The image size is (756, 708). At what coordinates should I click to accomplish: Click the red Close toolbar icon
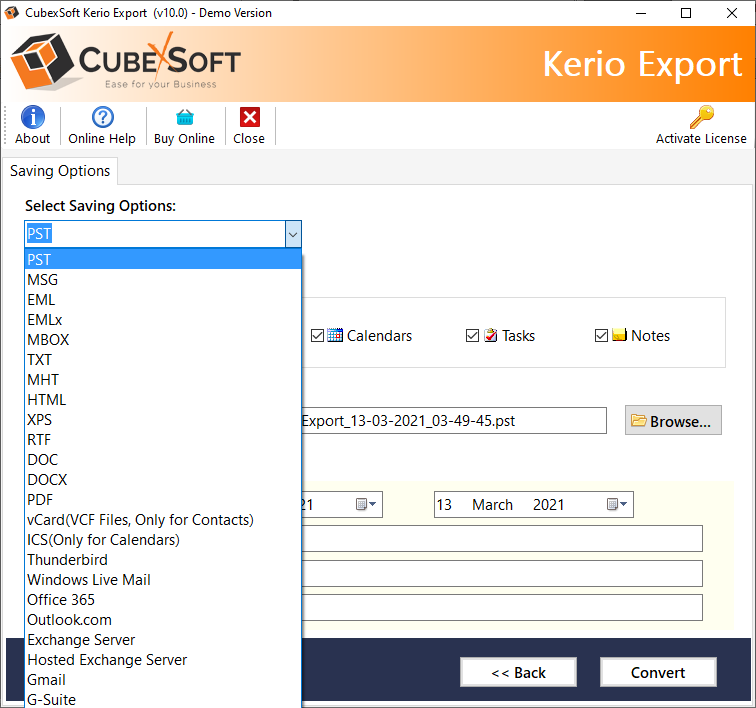(x=250, y=117)
